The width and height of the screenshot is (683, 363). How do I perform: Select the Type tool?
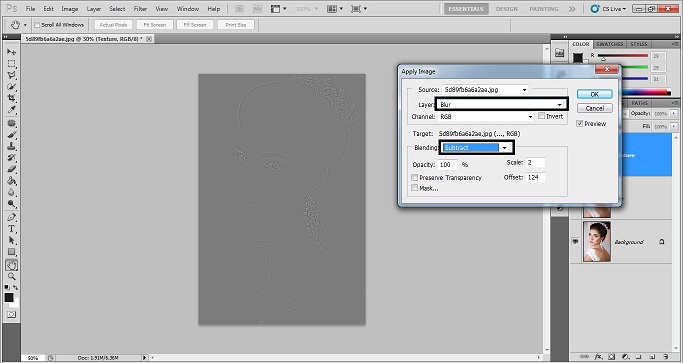pos(11,229)
